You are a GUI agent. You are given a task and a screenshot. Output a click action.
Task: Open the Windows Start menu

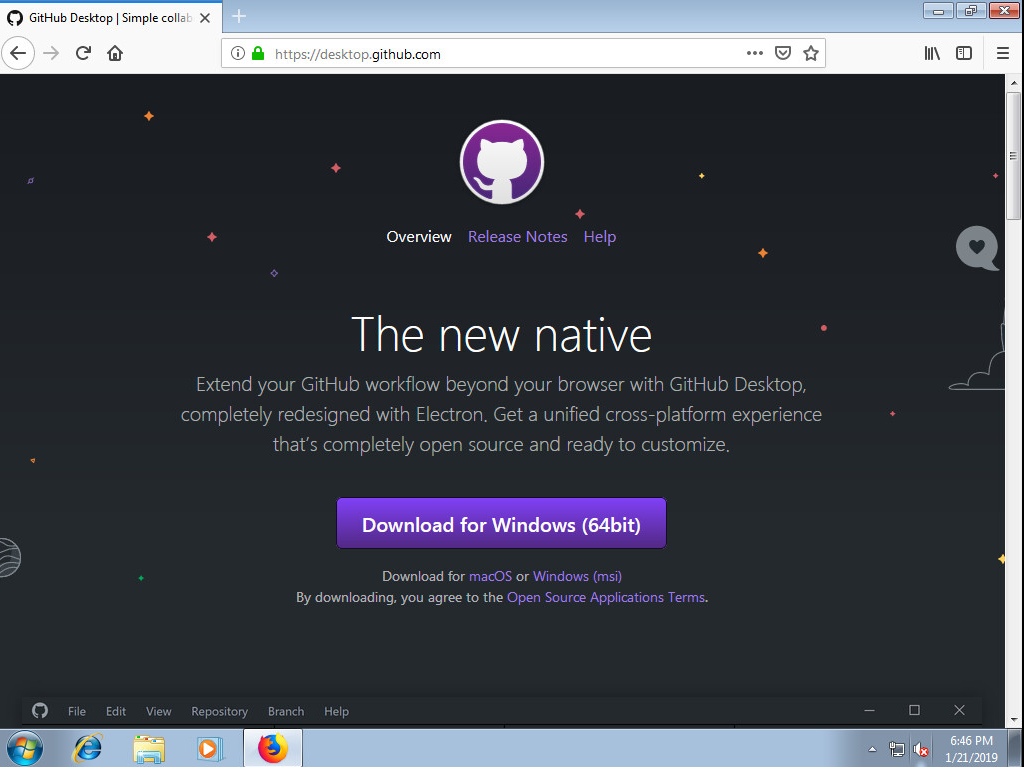pos(24,748)
